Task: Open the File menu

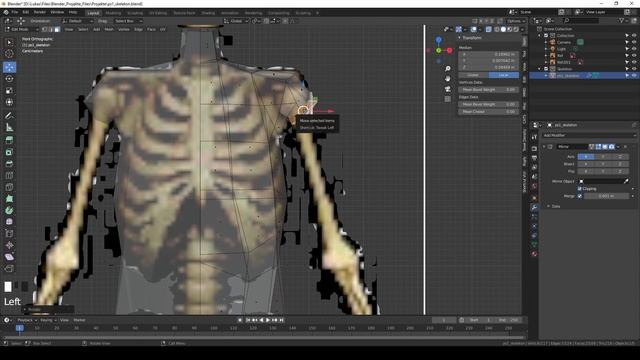Action: pos(15,12)
